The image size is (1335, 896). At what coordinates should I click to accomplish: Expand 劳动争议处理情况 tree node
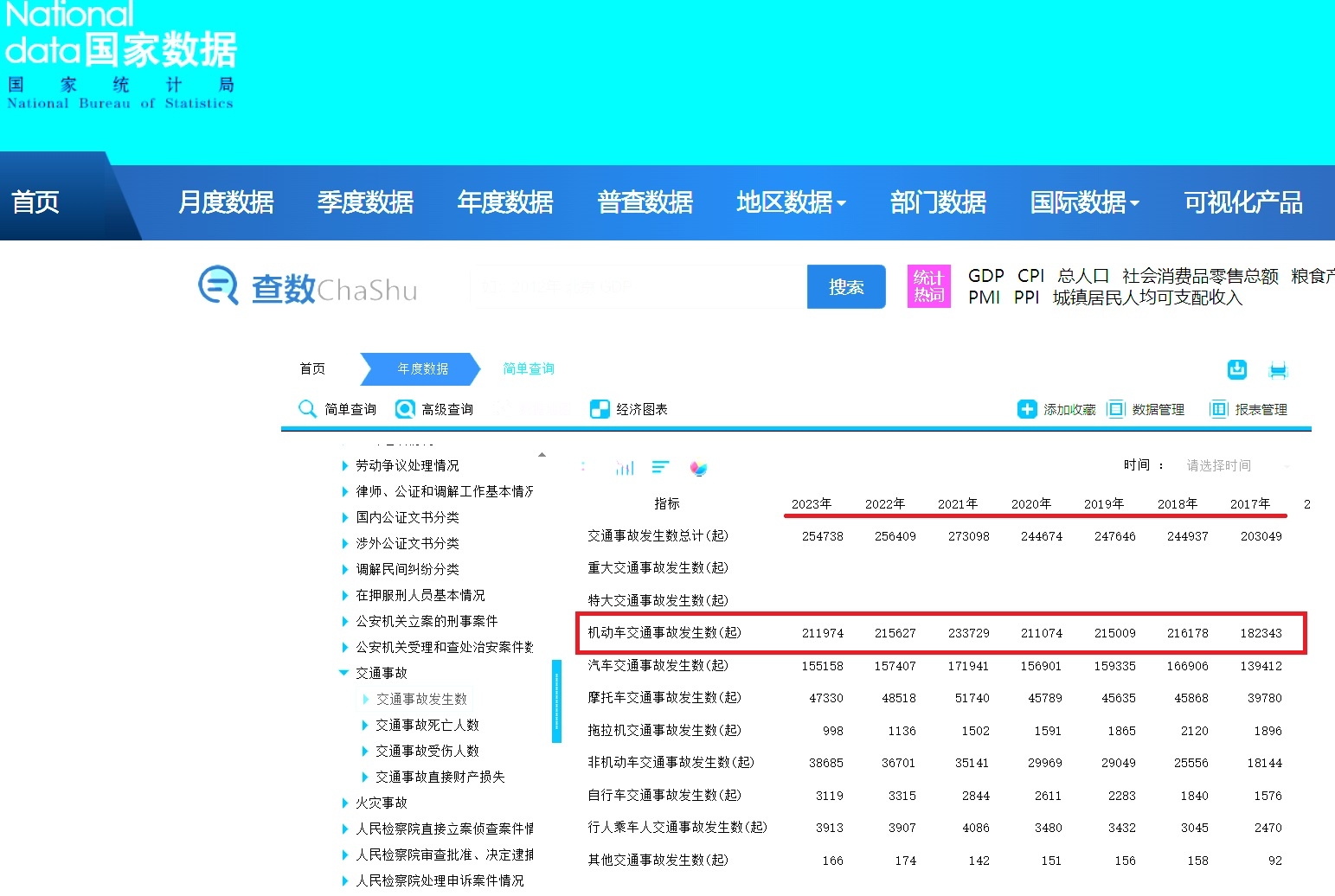coord(346,465)
